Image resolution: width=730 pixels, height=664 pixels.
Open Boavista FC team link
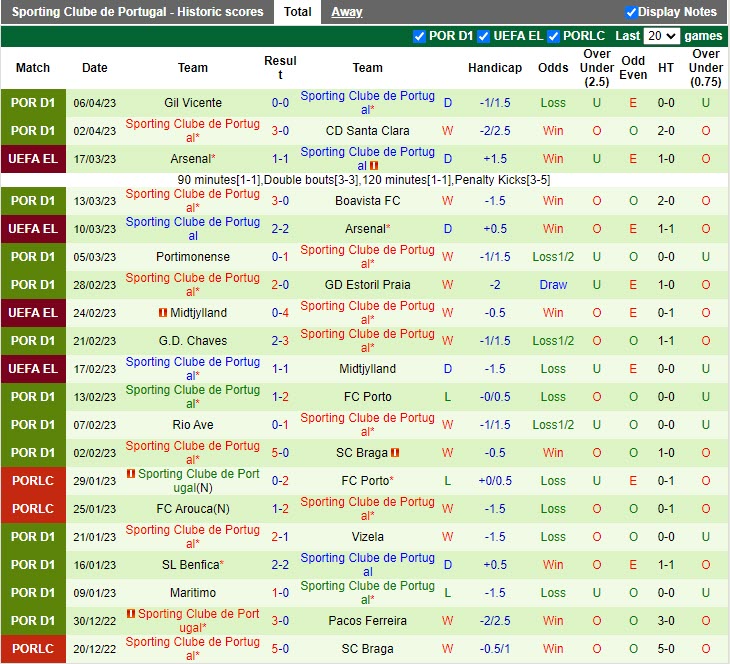pos(367,201)
